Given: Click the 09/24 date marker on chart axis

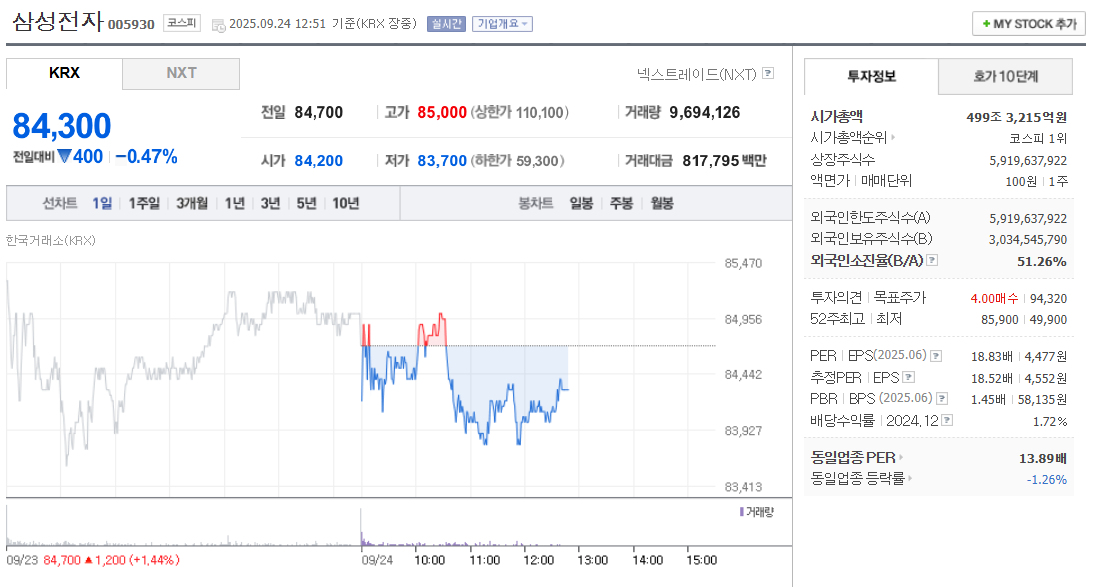Looking at the screenshot, I should 377,560.
